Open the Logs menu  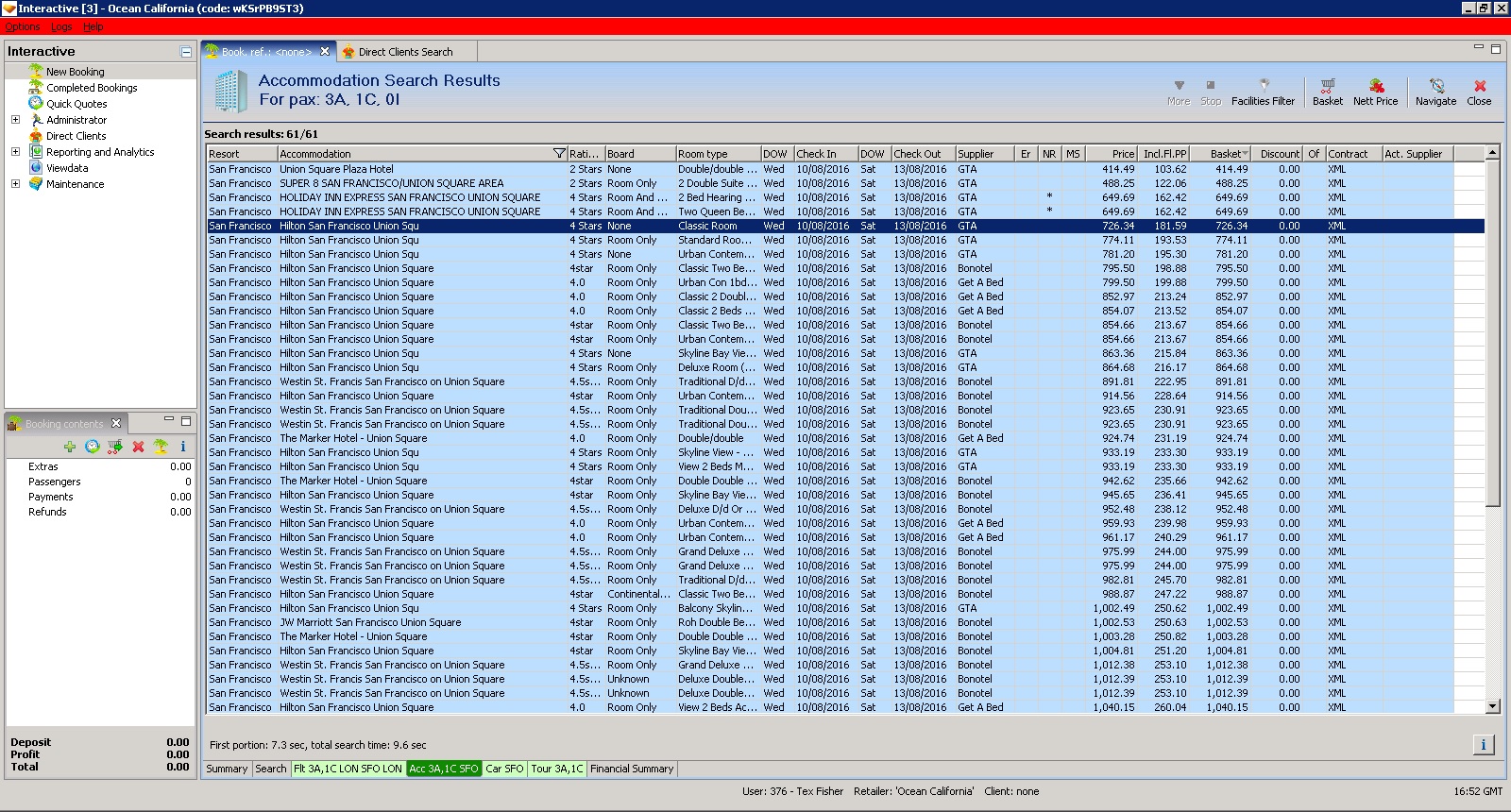61,26
